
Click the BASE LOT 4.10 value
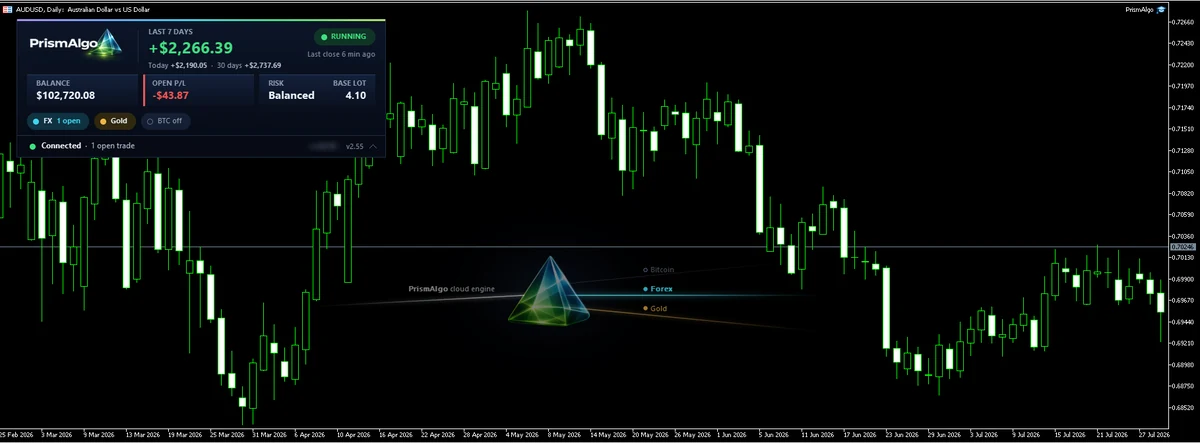[355, 96]
